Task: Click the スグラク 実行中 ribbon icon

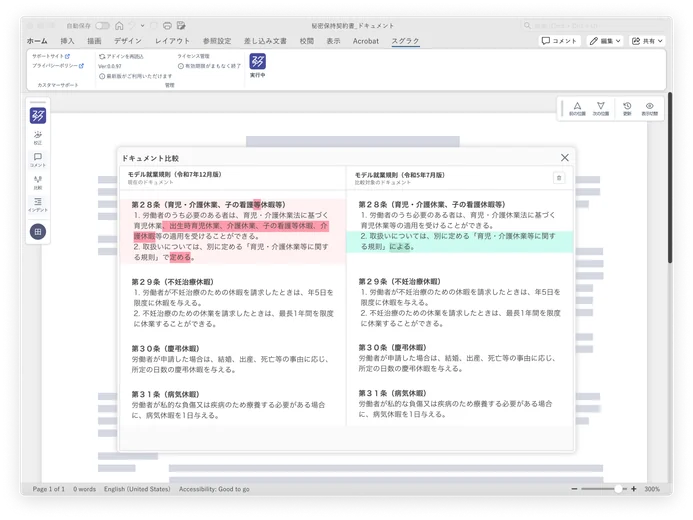Action: click(258, 65)
